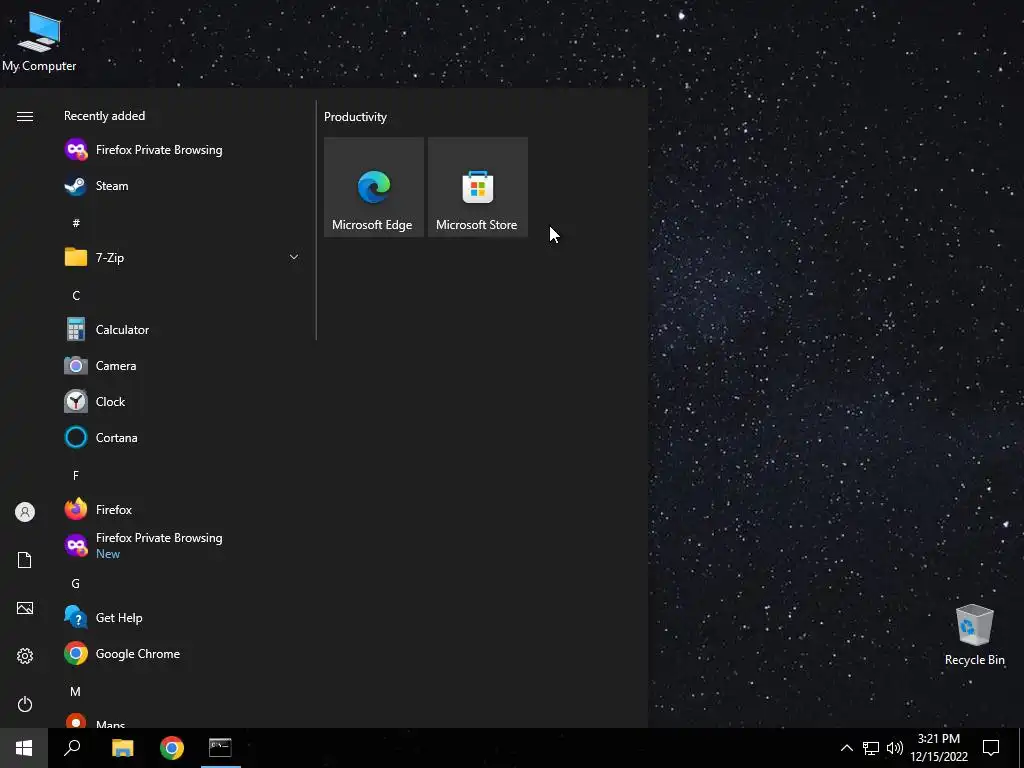Open Search magnifier on the taskbar

coord(72,748)
